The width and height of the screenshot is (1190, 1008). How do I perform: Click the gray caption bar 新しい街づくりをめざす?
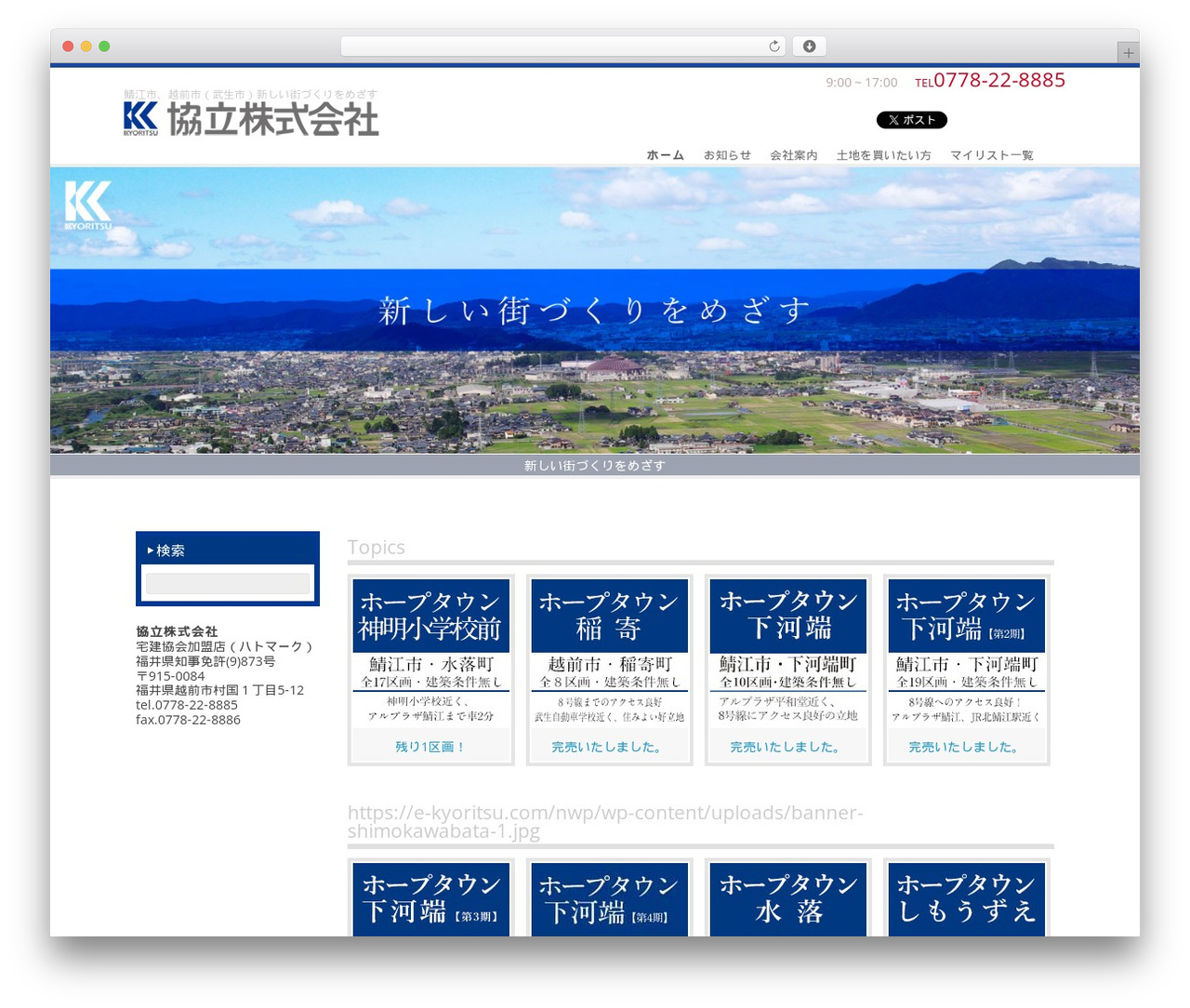(595, 465)
